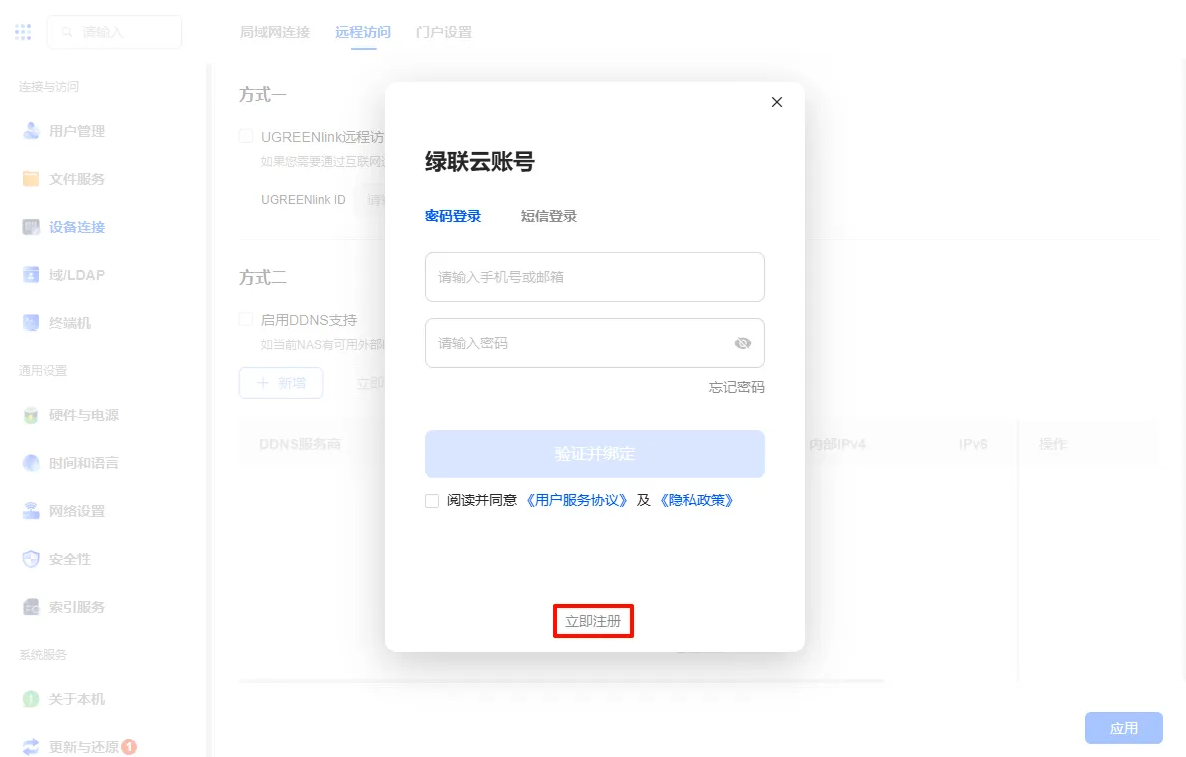Open the 门户设置 tab
This screenshot has height=757, width=1186.
point(444,32)
